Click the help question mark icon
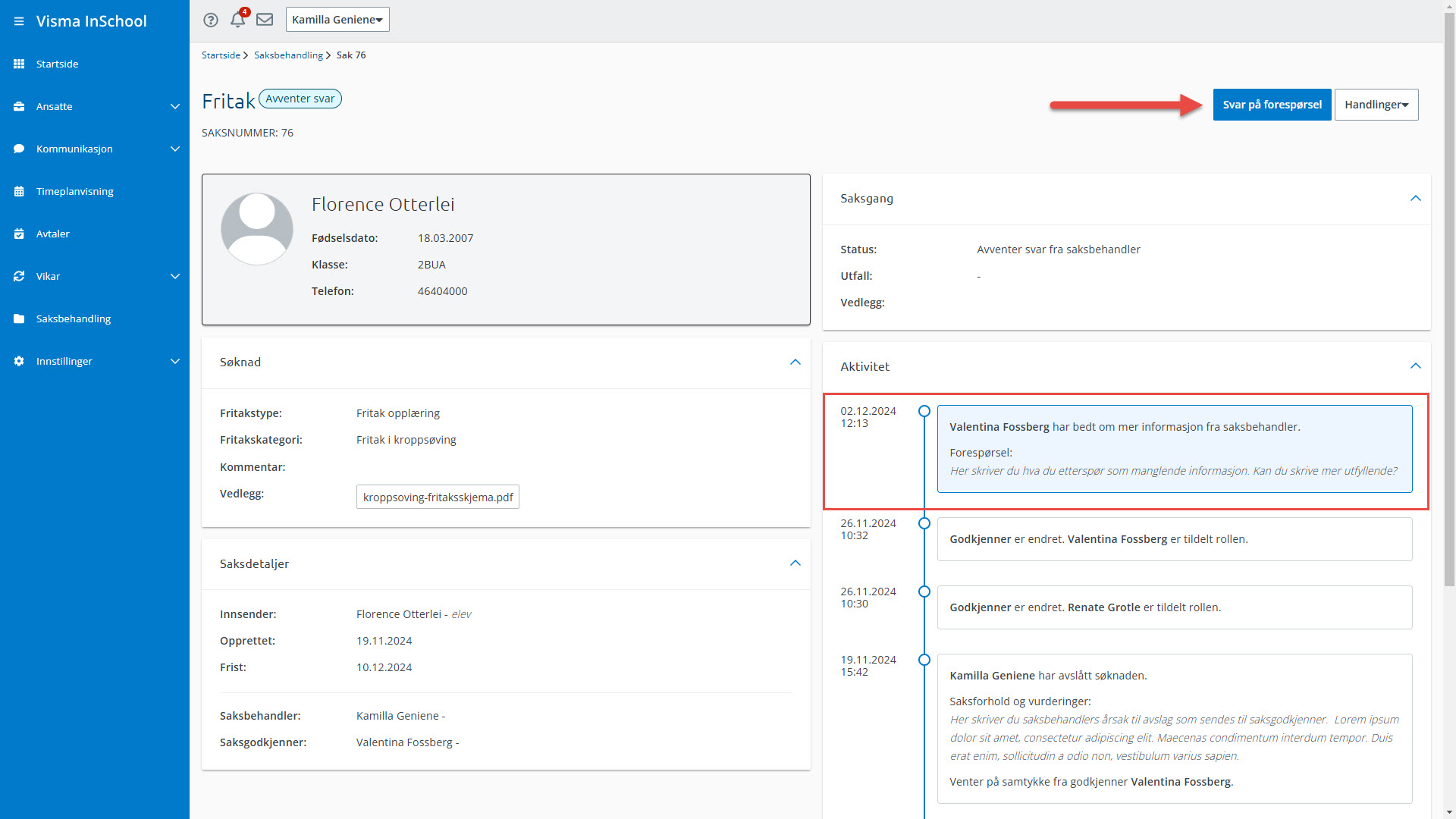The height and width of the screenshot is (819, 1456). click(x=211, y=20)
